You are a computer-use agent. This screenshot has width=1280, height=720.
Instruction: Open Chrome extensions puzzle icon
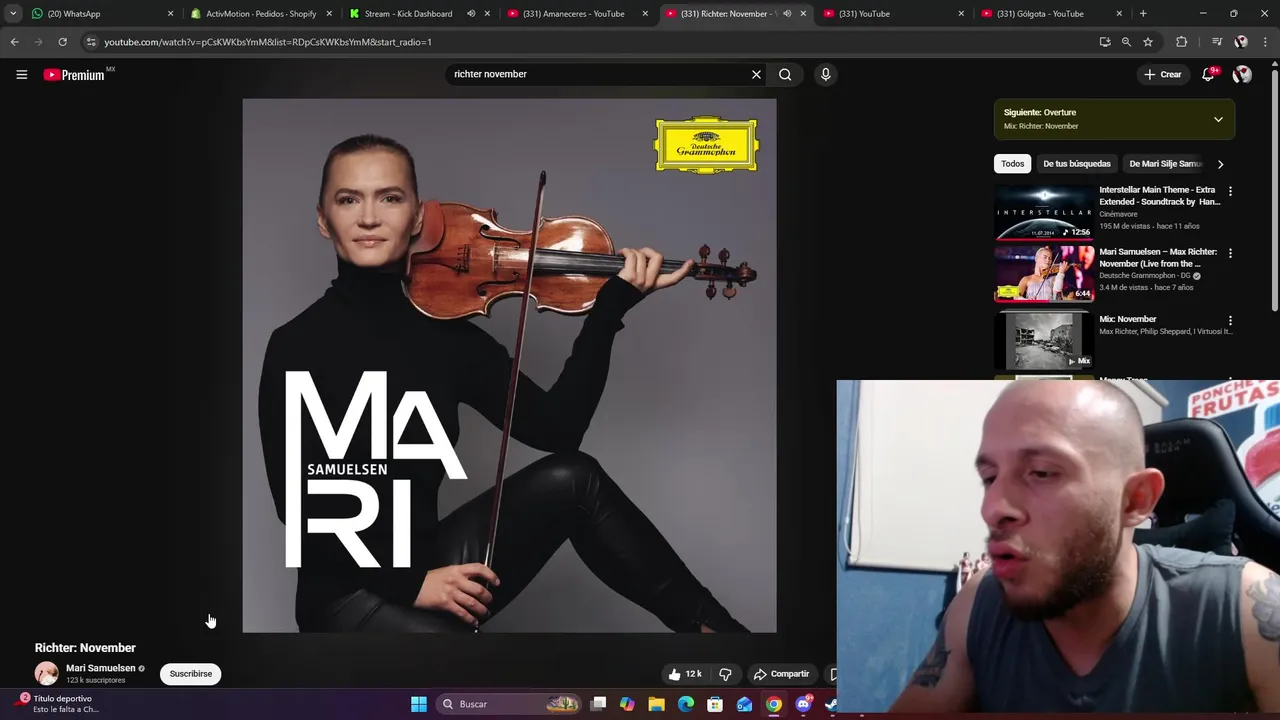click(x=1181, y=42)
